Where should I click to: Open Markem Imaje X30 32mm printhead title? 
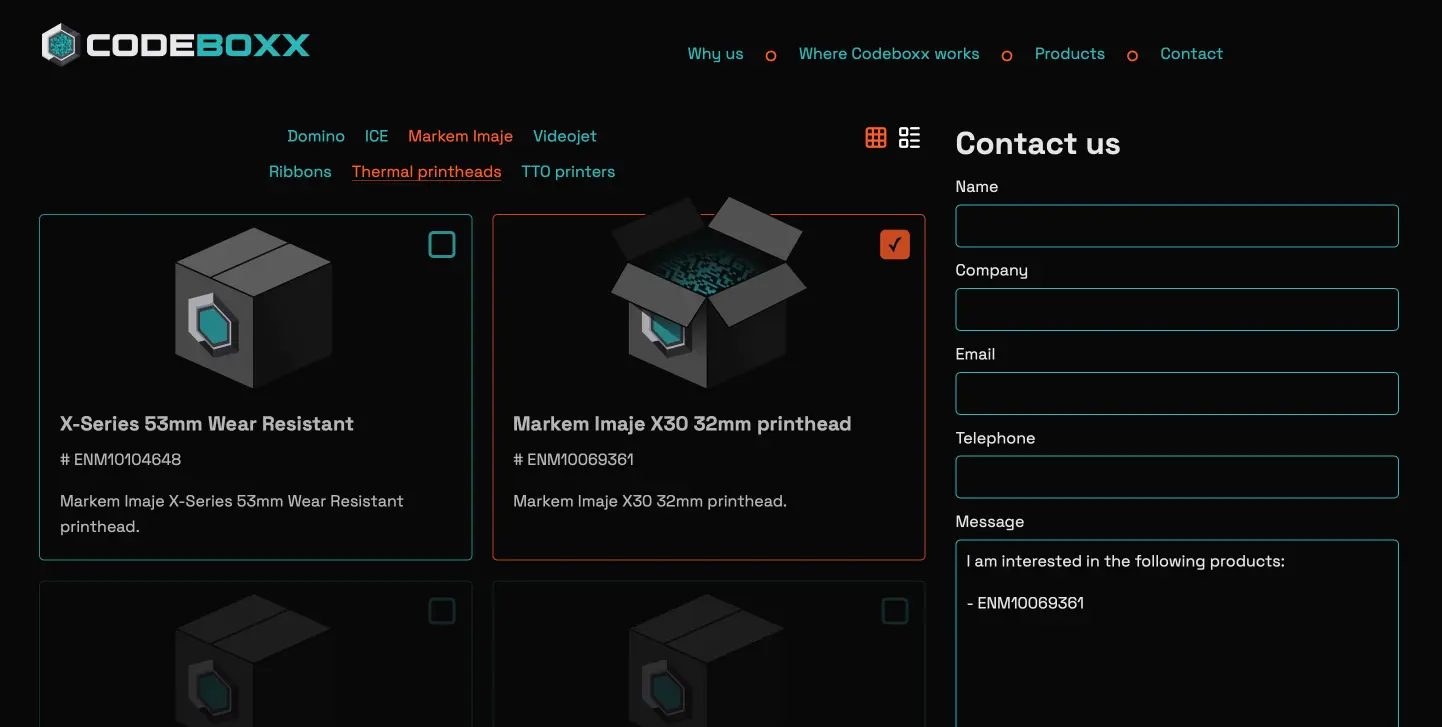coord(682,424)
